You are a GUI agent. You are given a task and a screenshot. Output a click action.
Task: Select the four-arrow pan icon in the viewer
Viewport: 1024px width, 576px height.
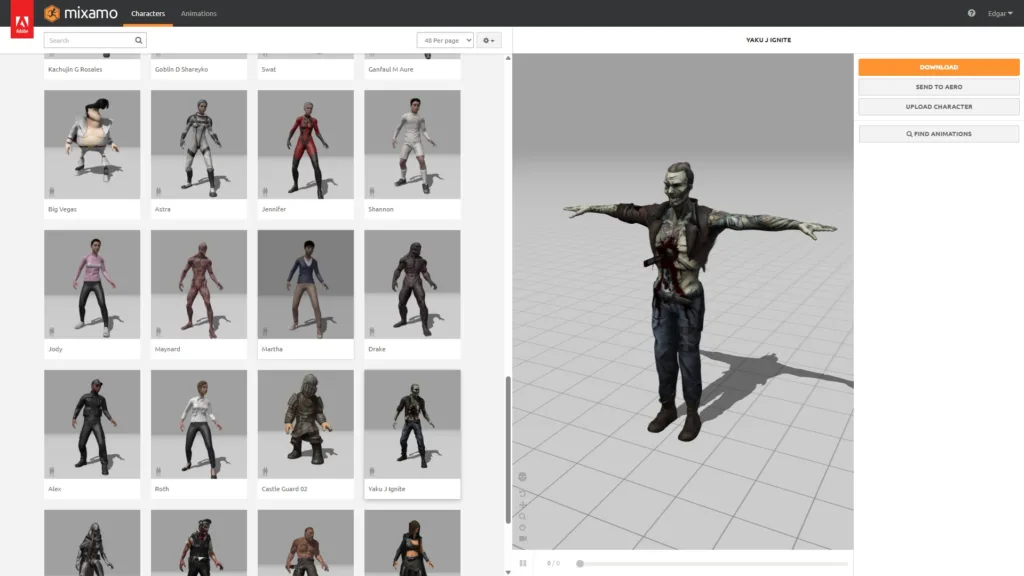pos(522,505)
